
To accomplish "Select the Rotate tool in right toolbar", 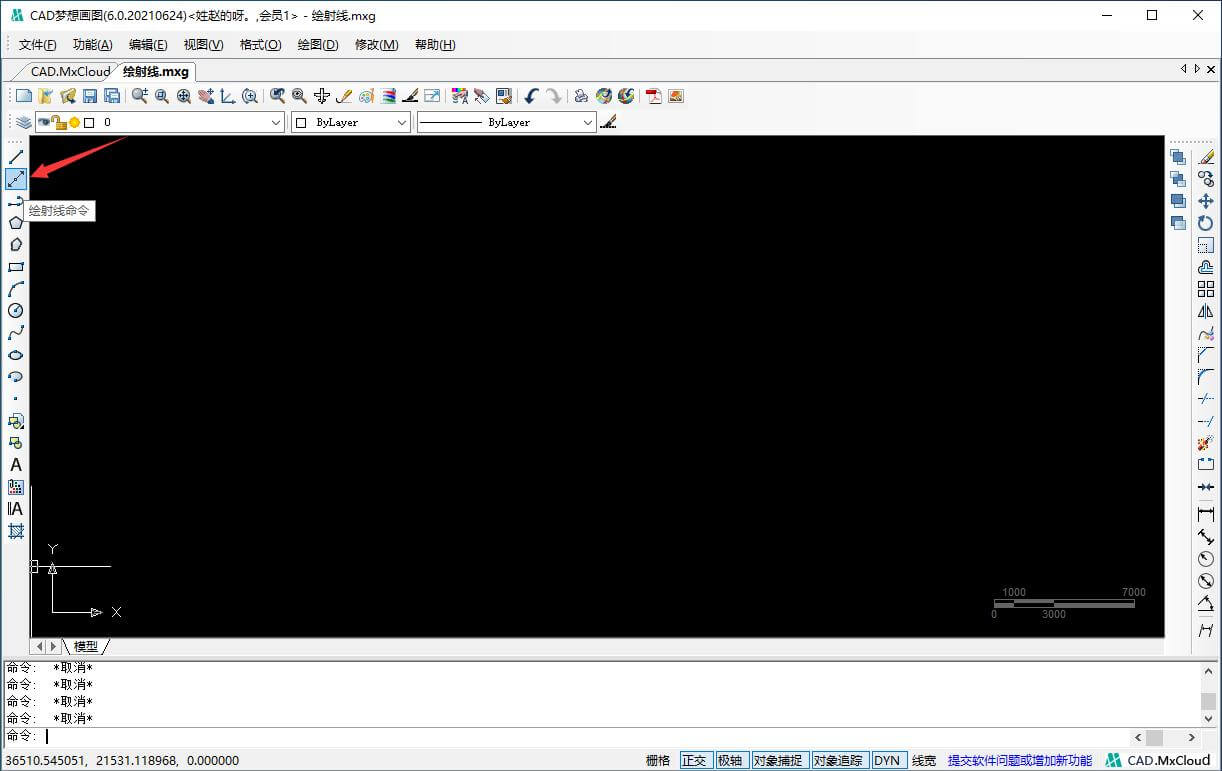I will tap(1206, 223).
